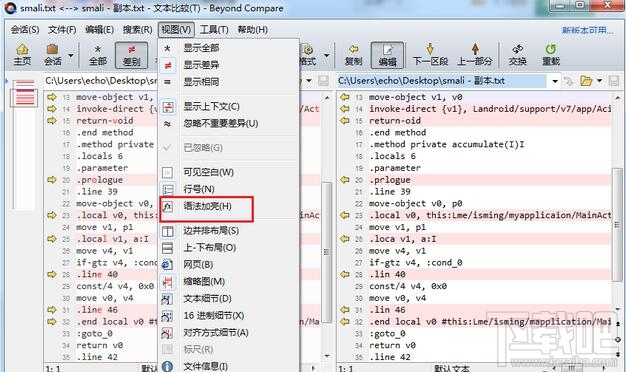Open 文件信息(I) file info
The image size is (626, 372).
coord(228,366)
